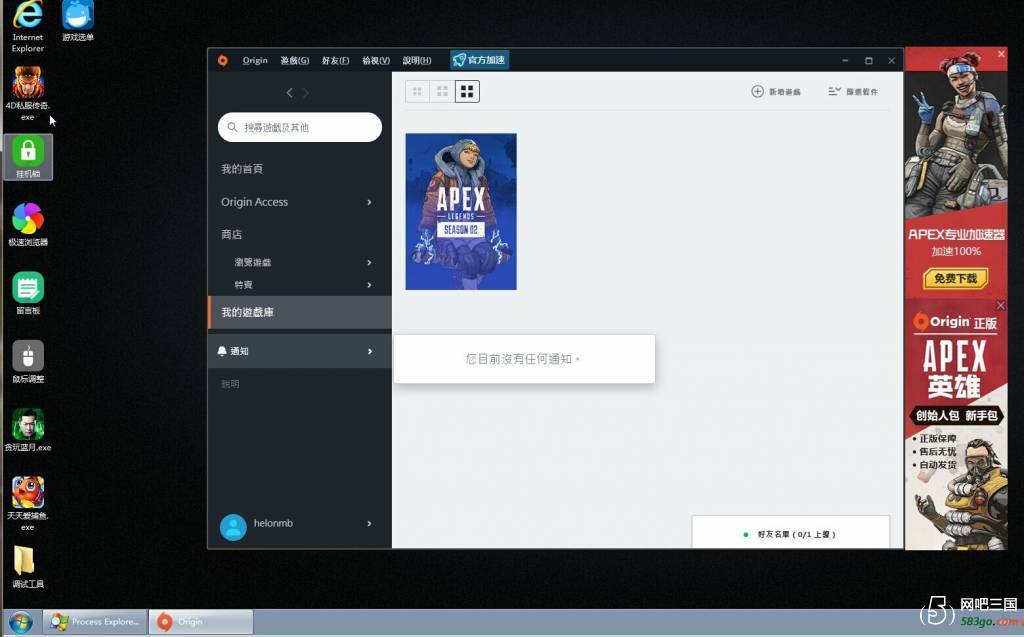Switch to large tile view
1024x637 pixels.
tap(467, 91)
